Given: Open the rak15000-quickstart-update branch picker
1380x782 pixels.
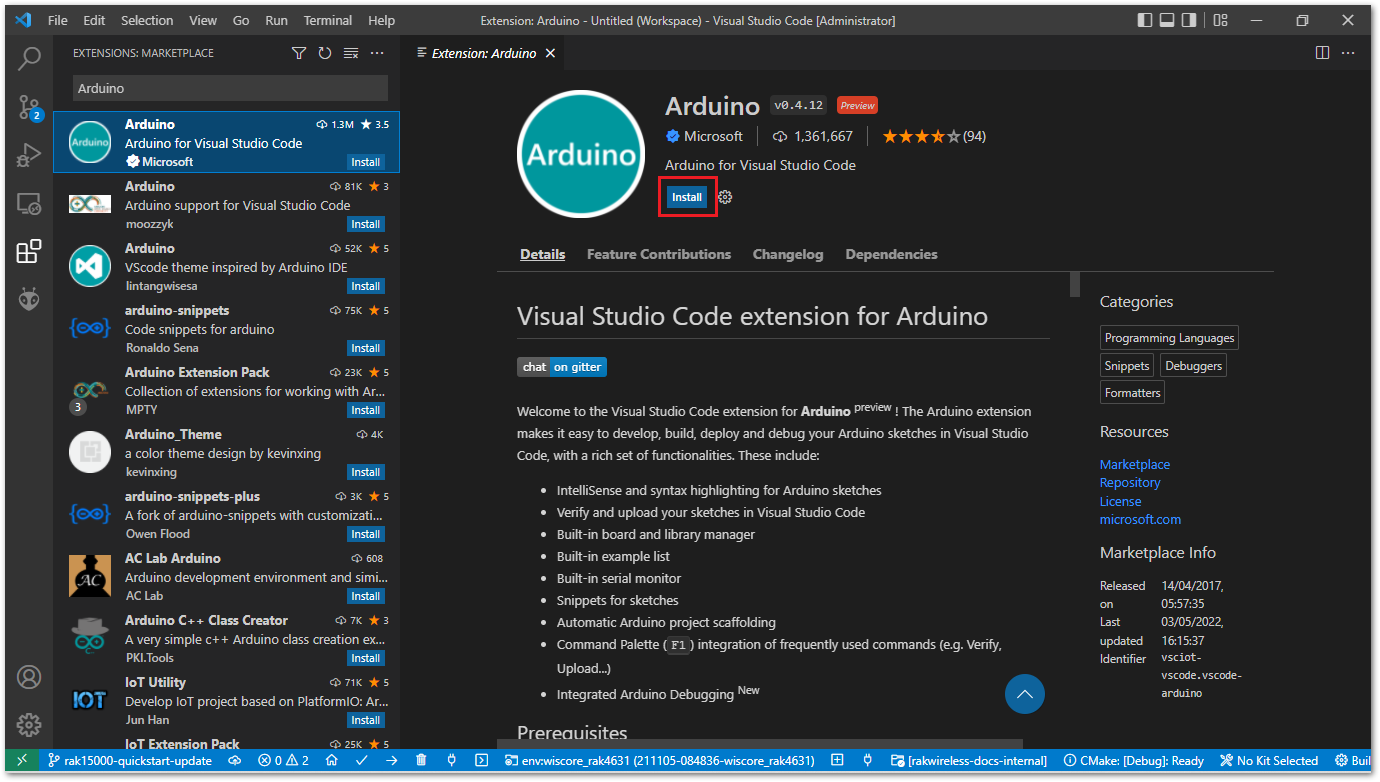Looking at the screenshot, I should pyautogui.click(x=130, y=761).
